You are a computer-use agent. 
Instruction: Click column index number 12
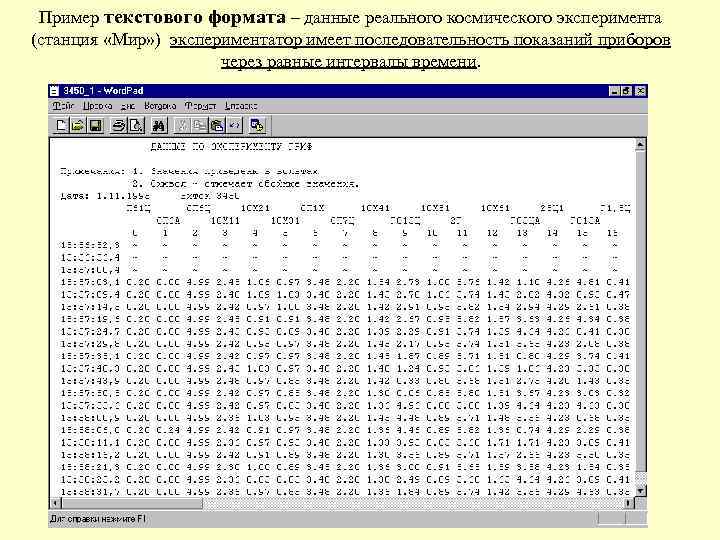[492, 233]
